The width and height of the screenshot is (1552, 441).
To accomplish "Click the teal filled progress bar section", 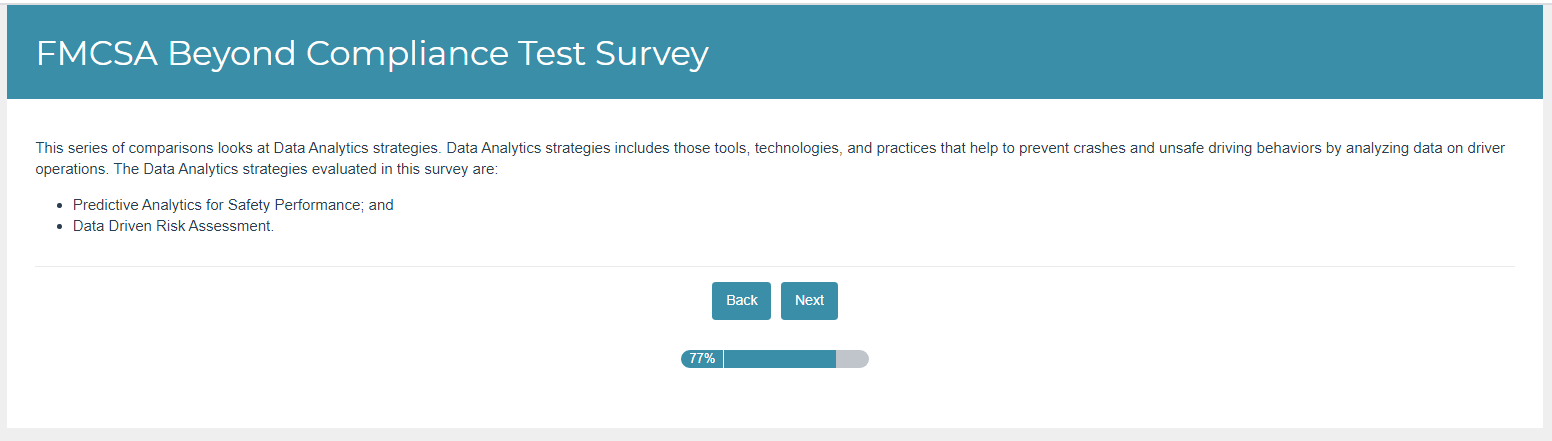I will (x=779, y=359).
